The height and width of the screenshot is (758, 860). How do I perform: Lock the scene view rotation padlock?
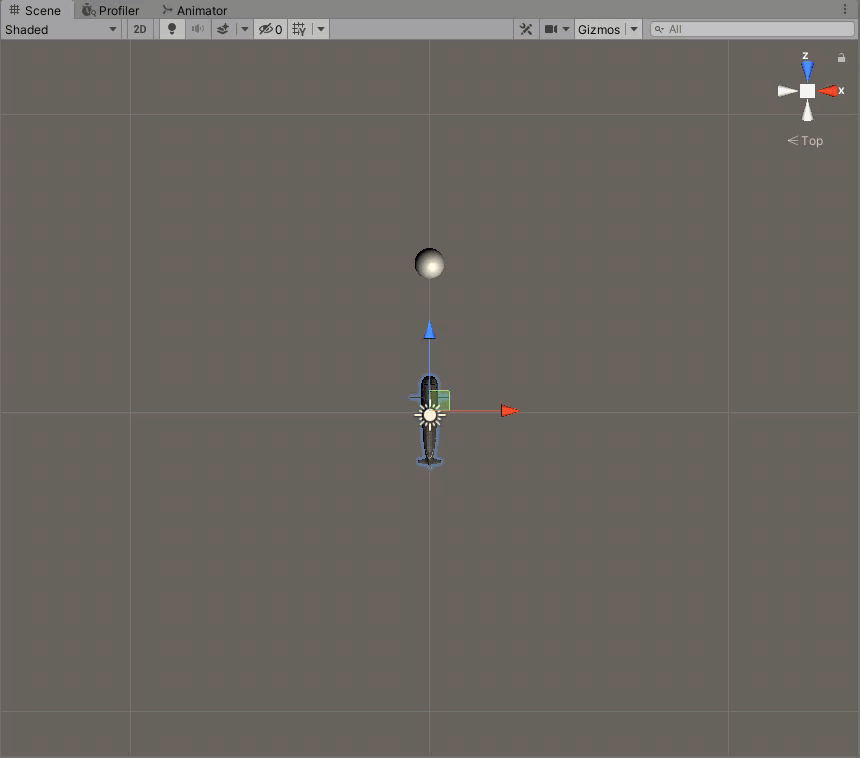[x=841, y=58]
